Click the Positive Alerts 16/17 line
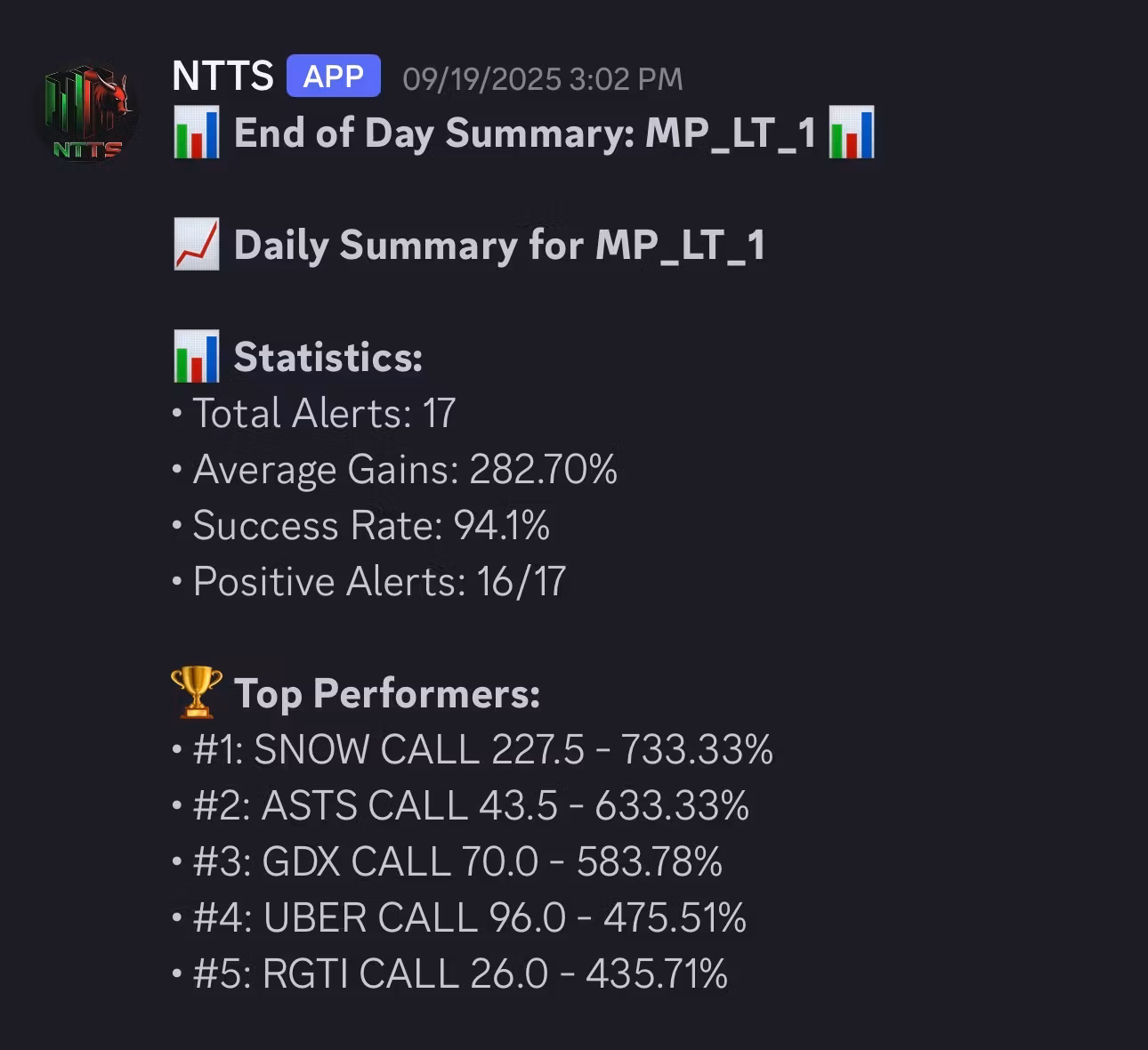 [379, 582]
